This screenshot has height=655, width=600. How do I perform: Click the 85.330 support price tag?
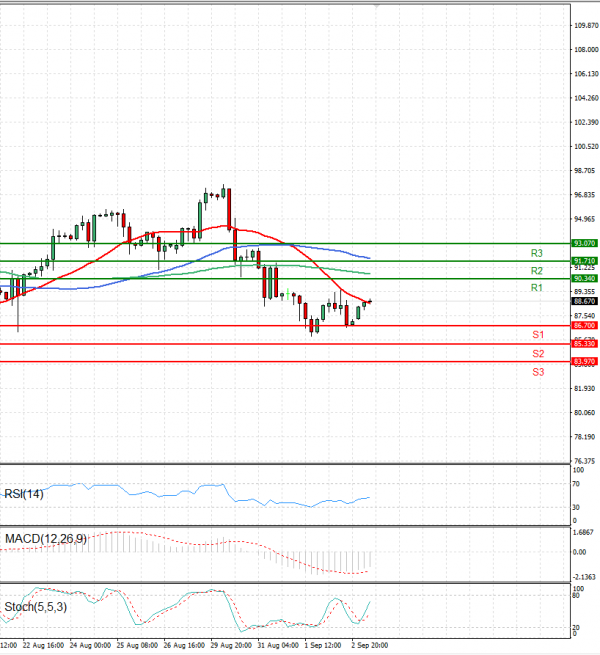(x=585, y=344)
